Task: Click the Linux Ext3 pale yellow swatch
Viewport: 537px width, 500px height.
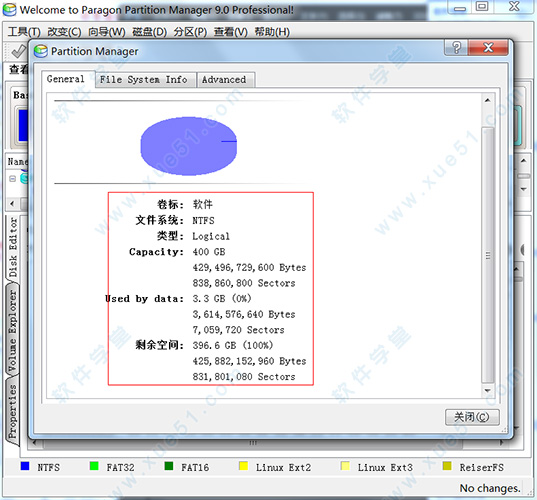Action: pos(345,466)
